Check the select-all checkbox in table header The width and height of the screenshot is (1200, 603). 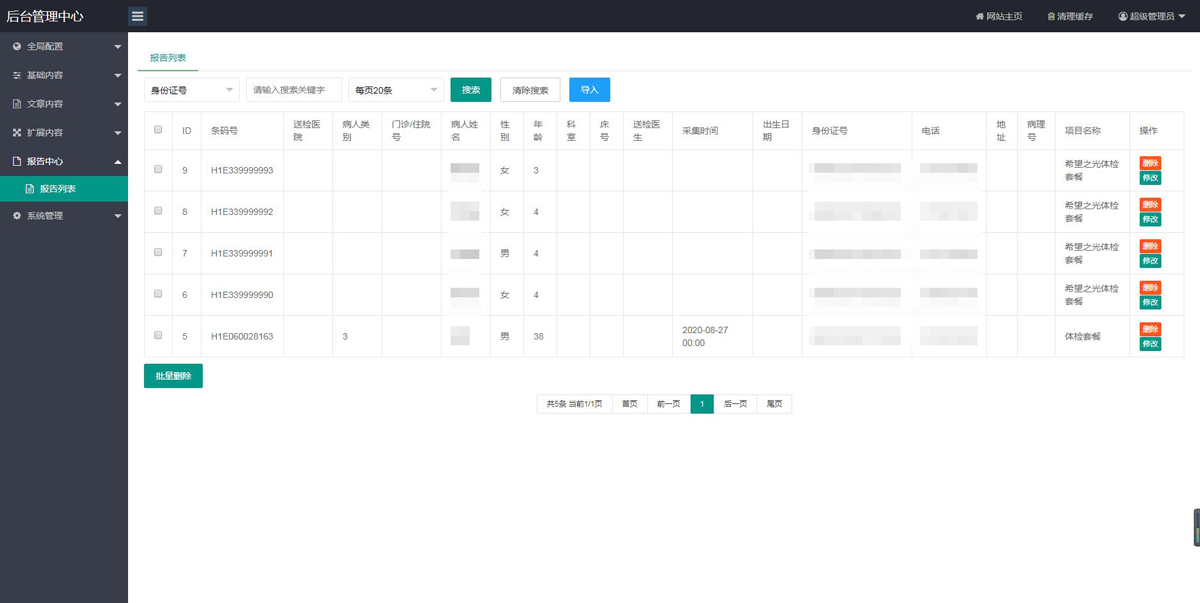coord(158,129)
